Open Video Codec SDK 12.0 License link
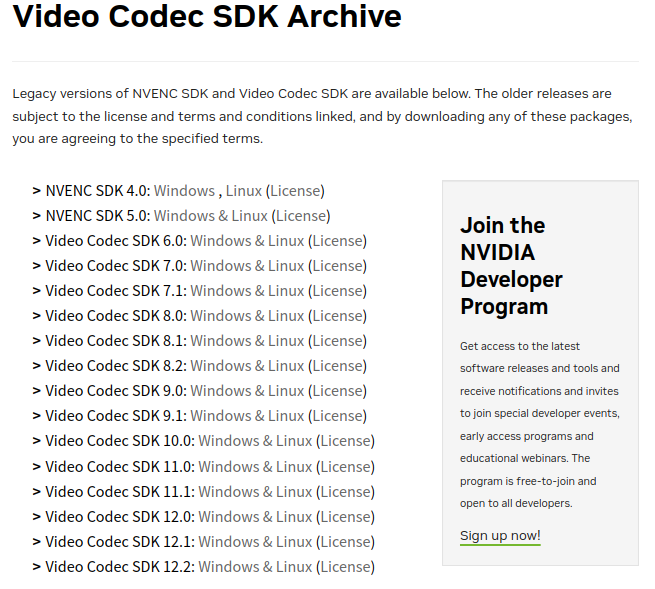 [345, 518]
